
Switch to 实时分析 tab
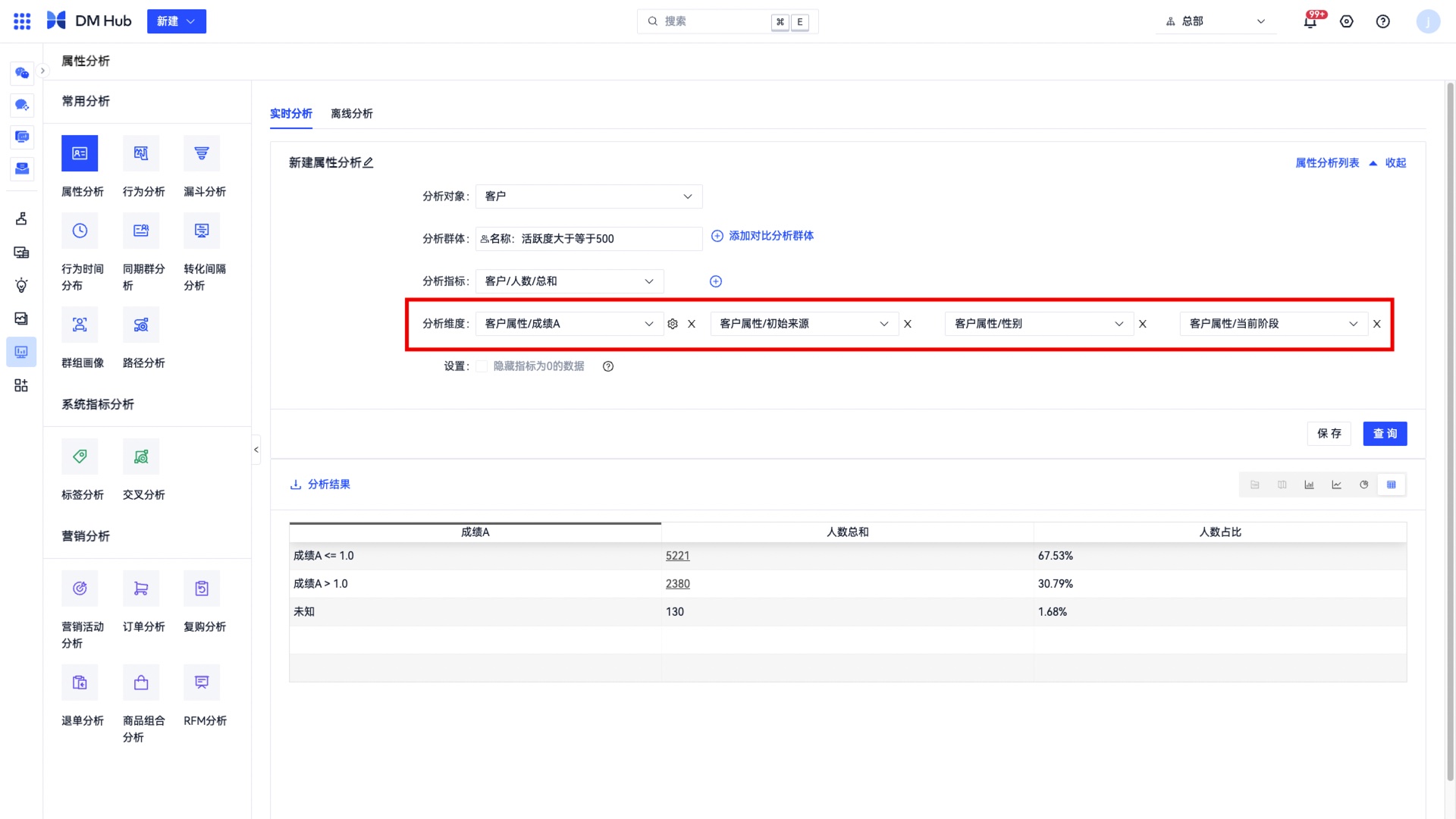click(x=291, y=114)
